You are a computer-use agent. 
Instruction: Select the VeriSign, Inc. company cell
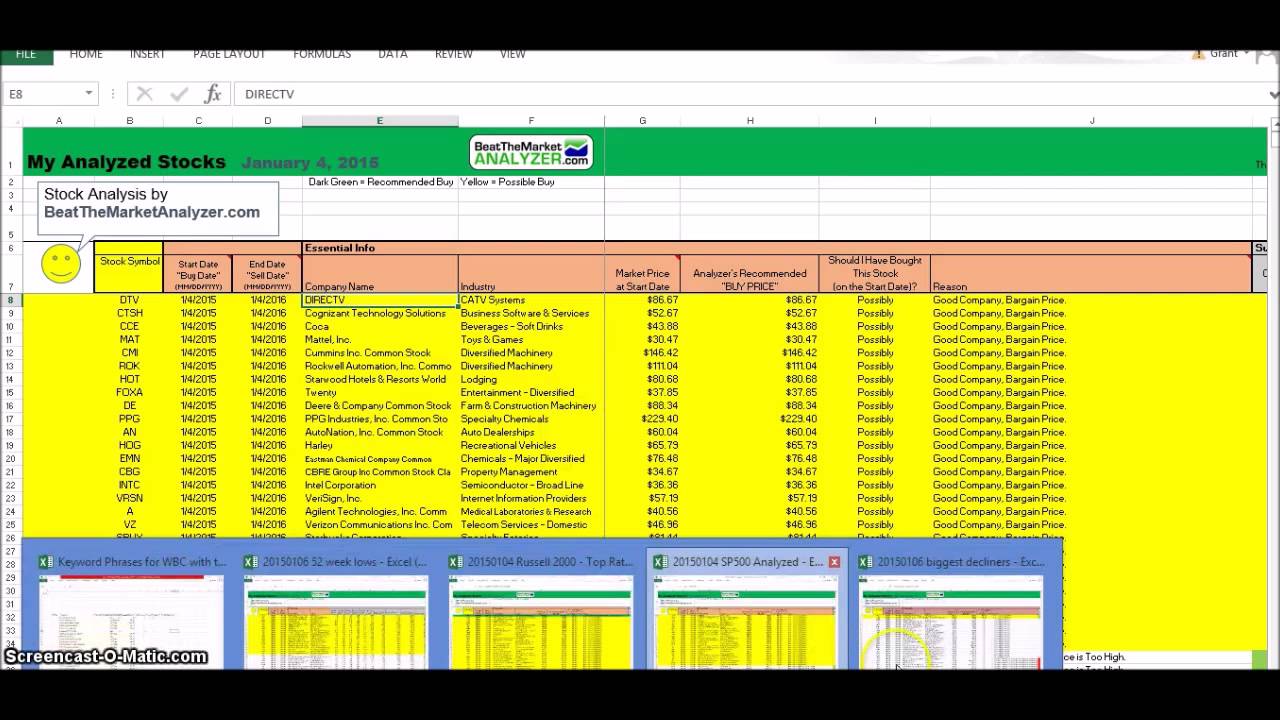[x=380, y=498]
